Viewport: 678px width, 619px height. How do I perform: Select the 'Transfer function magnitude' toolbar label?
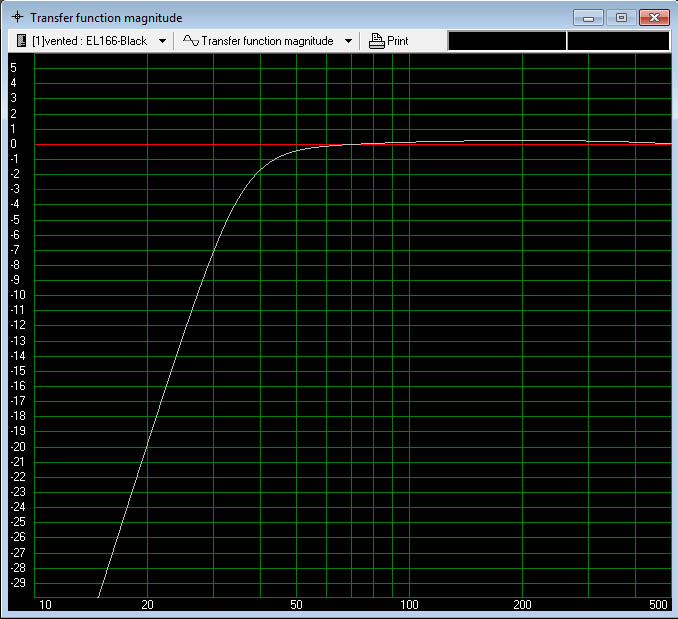point(267,41)
